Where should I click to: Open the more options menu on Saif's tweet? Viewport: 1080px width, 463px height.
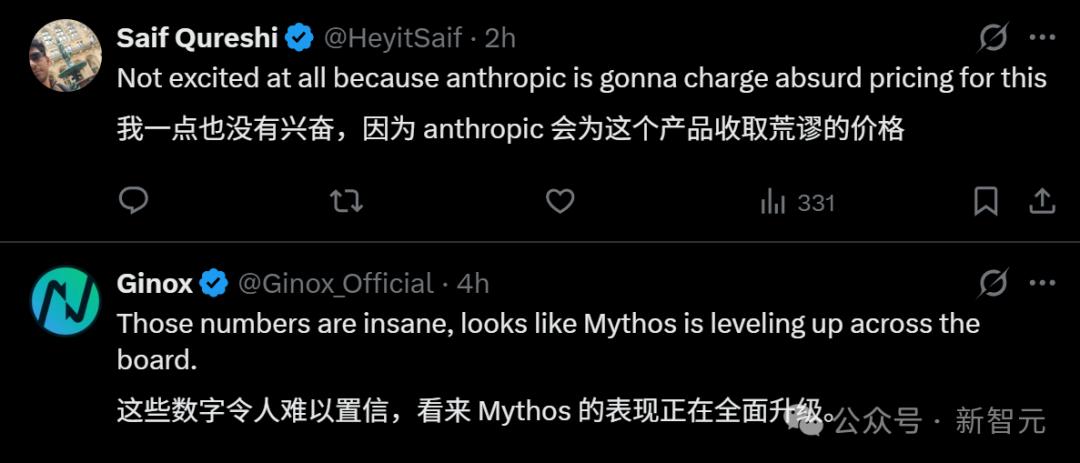(x=1042, y=39)
